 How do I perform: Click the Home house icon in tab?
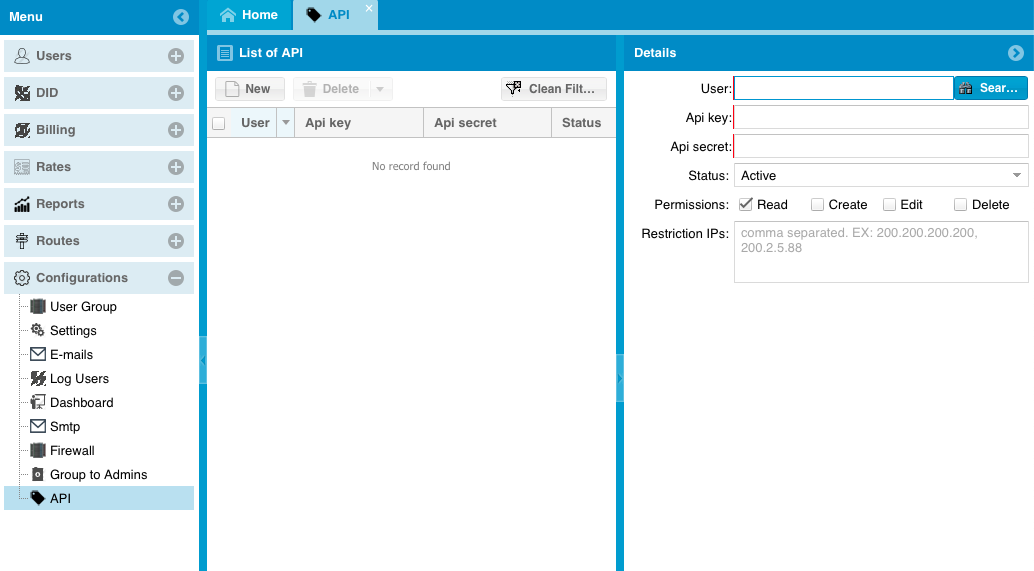(228, 15)
